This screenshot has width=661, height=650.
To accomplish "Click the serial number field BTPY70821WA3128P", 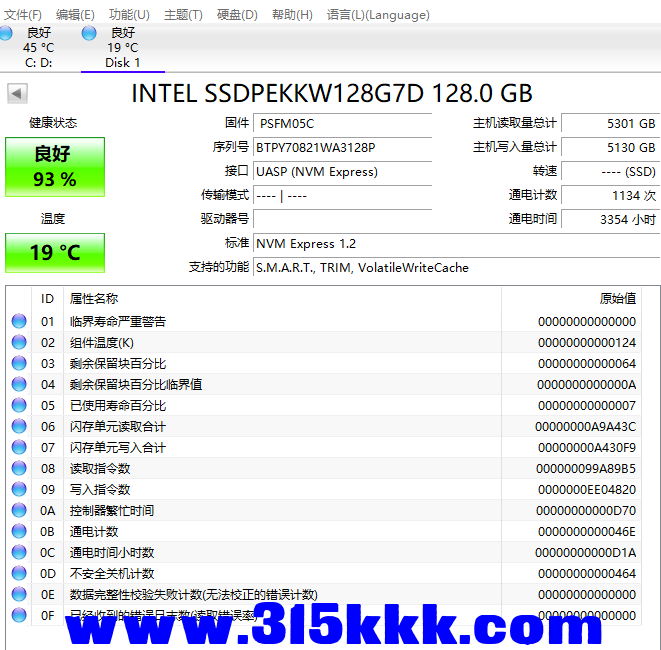I will pos(342,148).
